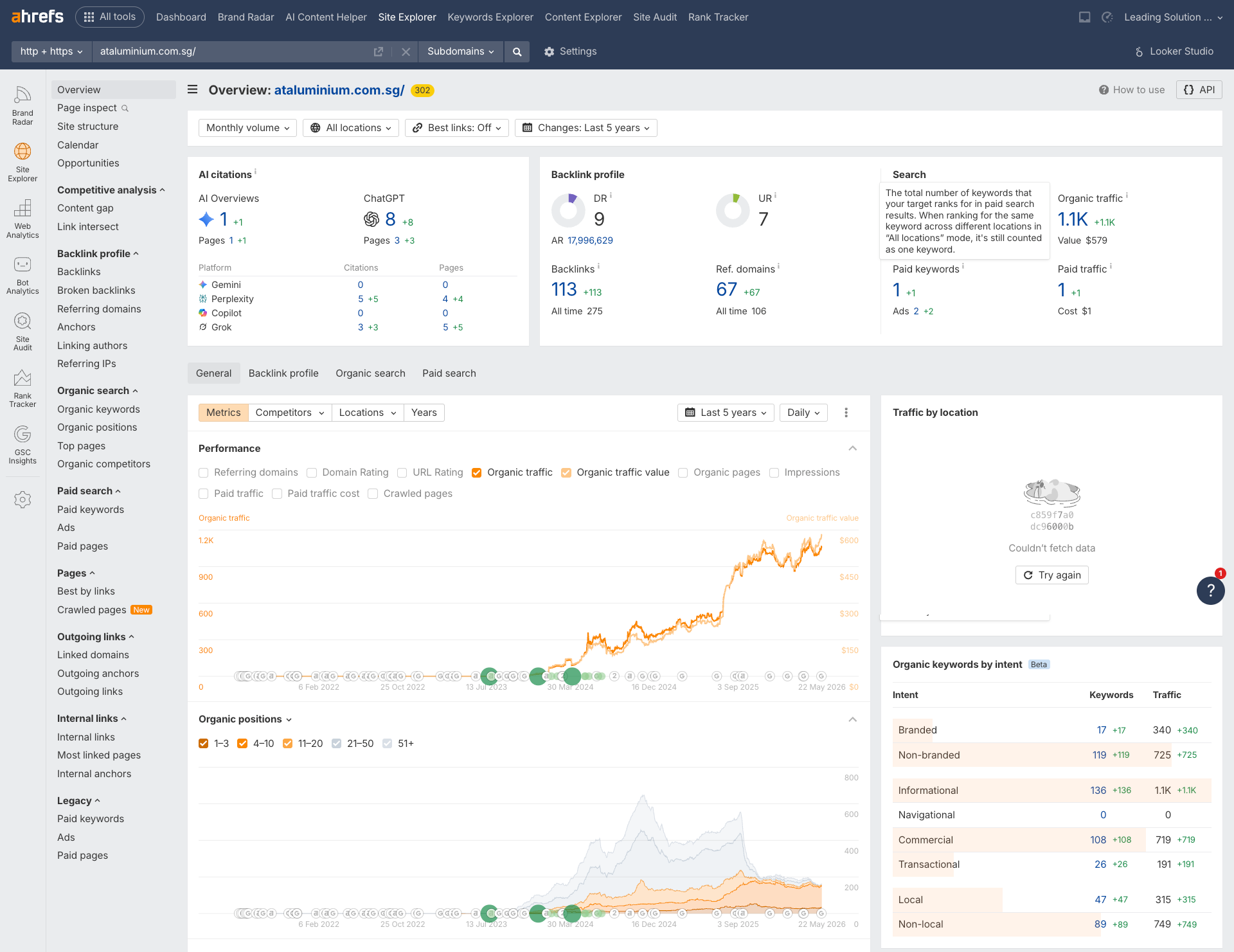This screenshot has height=952, width=1234.
Task: Open Web Analytics sidebar icon
Action: point(22,219)
